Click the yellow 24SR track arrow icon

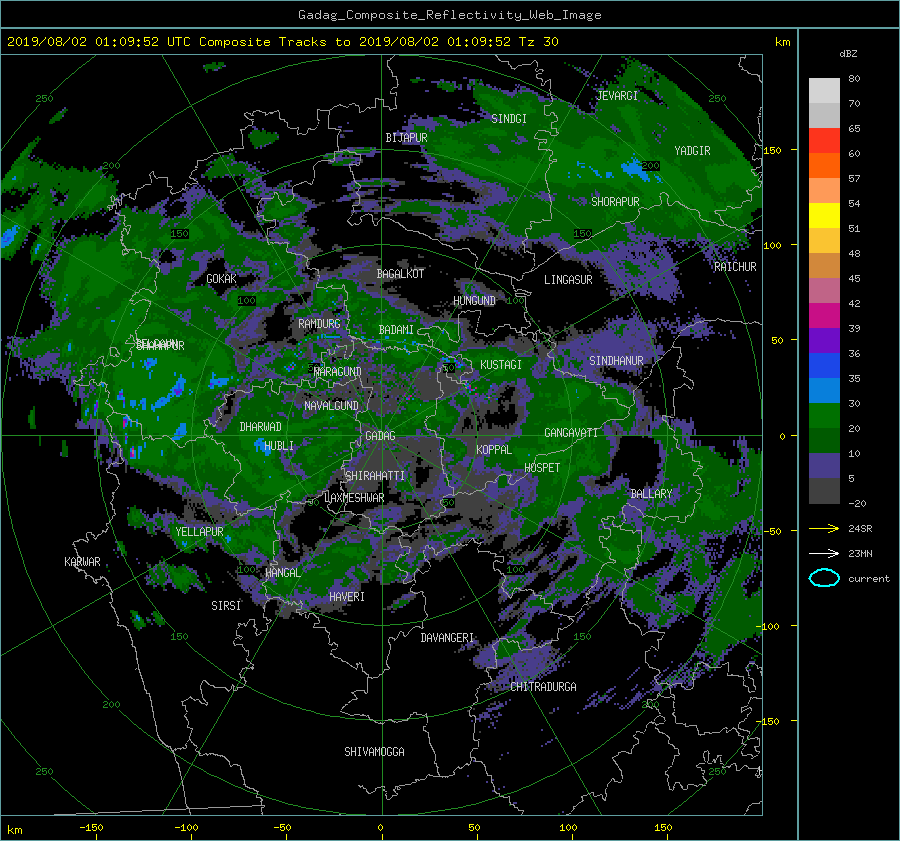tap(824, 528)
